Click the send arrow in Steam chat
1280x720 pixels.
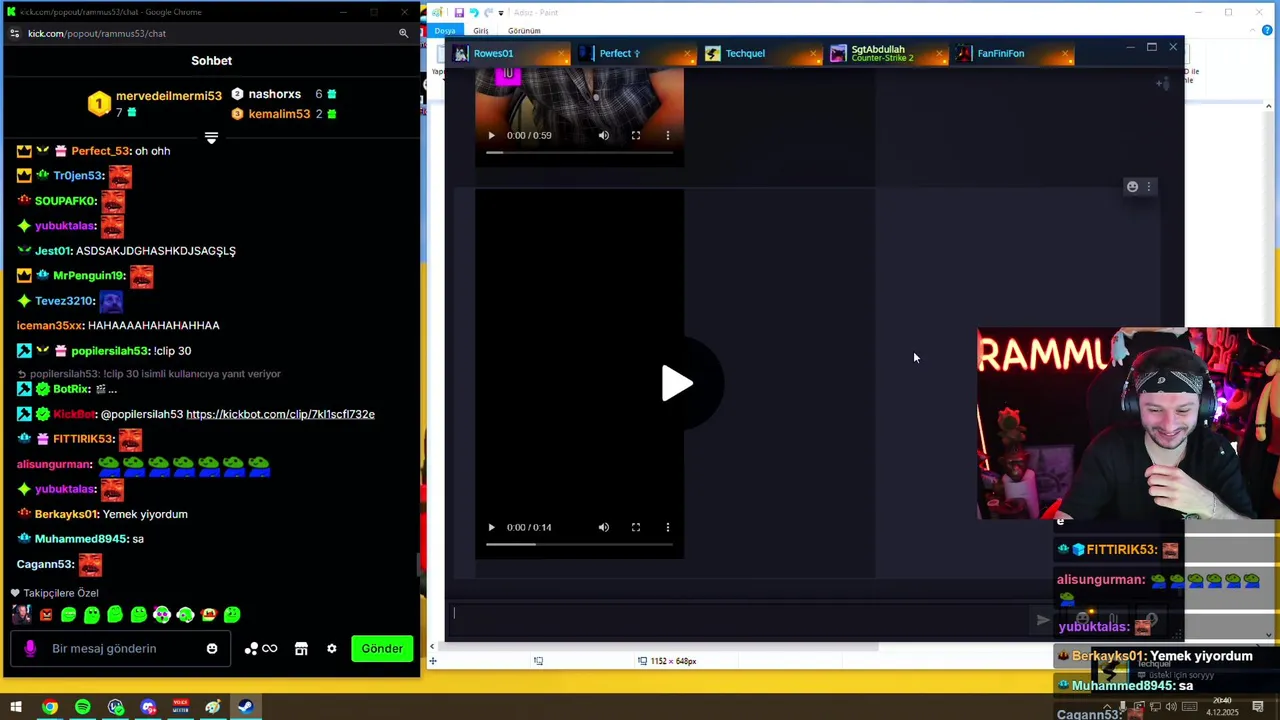click(1043, 620)
